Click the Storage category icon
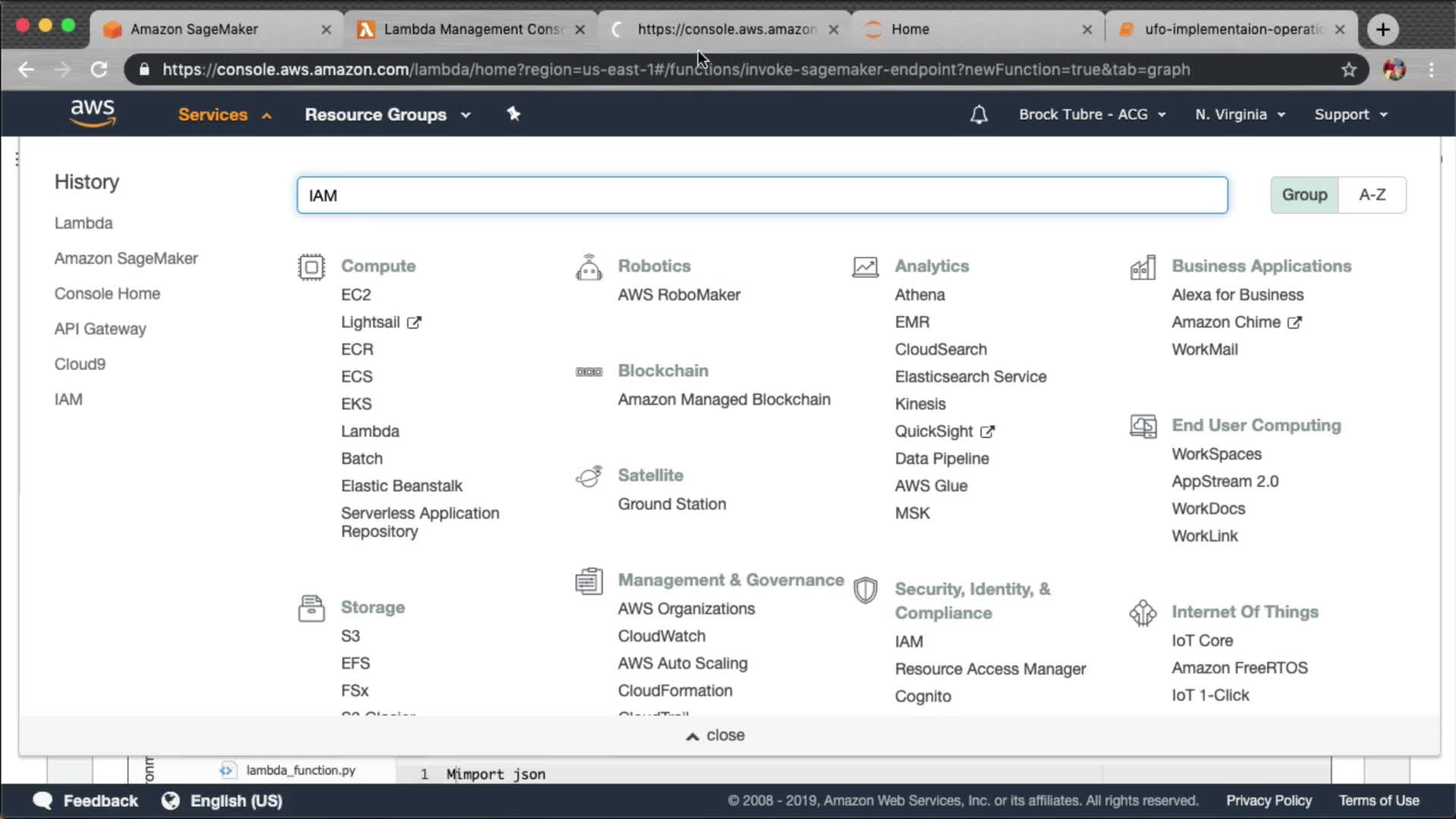This screenshot has width=1456, height=819. [311, 608]
